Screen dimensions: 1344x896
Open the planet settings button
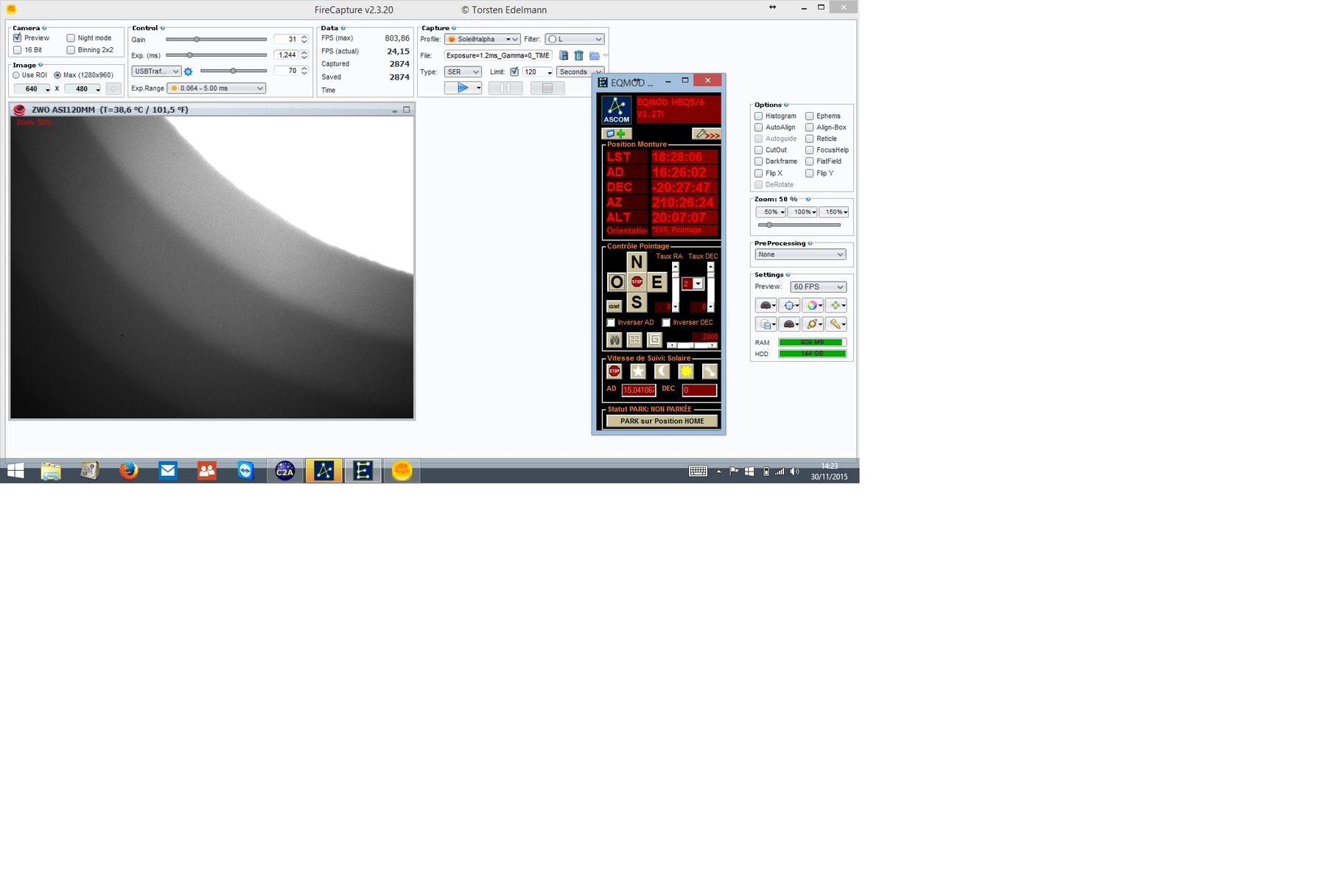point(813,324)
